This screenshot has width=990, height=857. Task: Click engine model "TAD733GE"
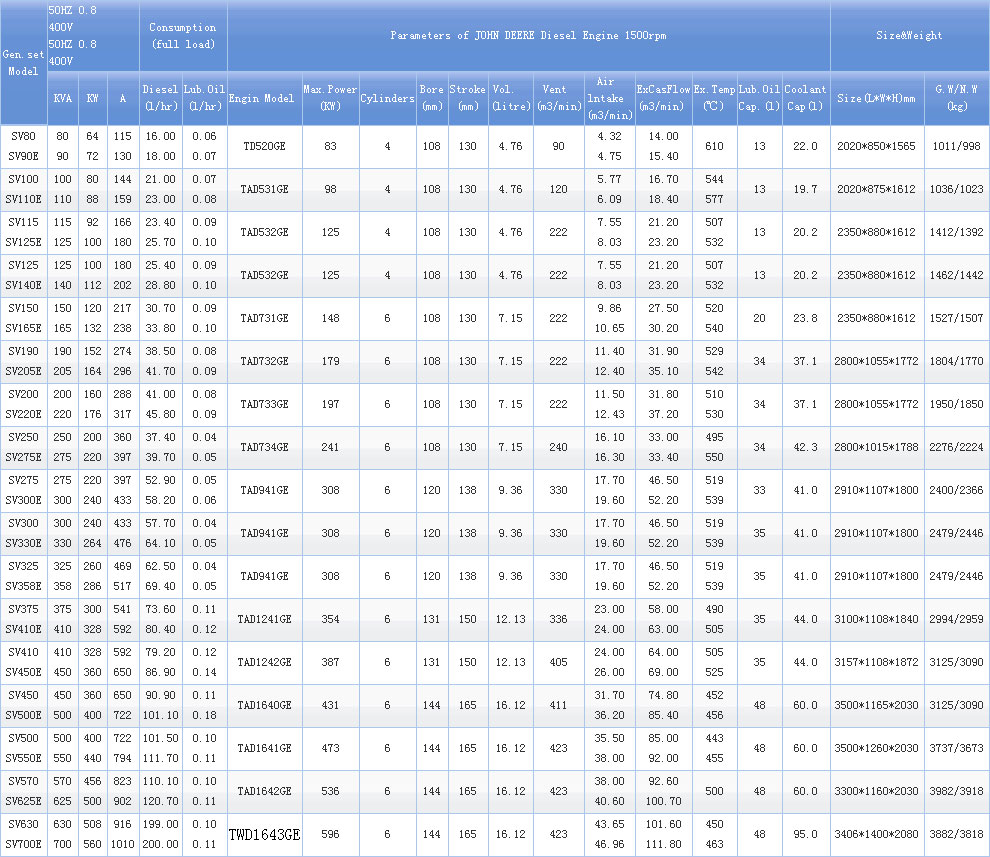click(265, 404)
